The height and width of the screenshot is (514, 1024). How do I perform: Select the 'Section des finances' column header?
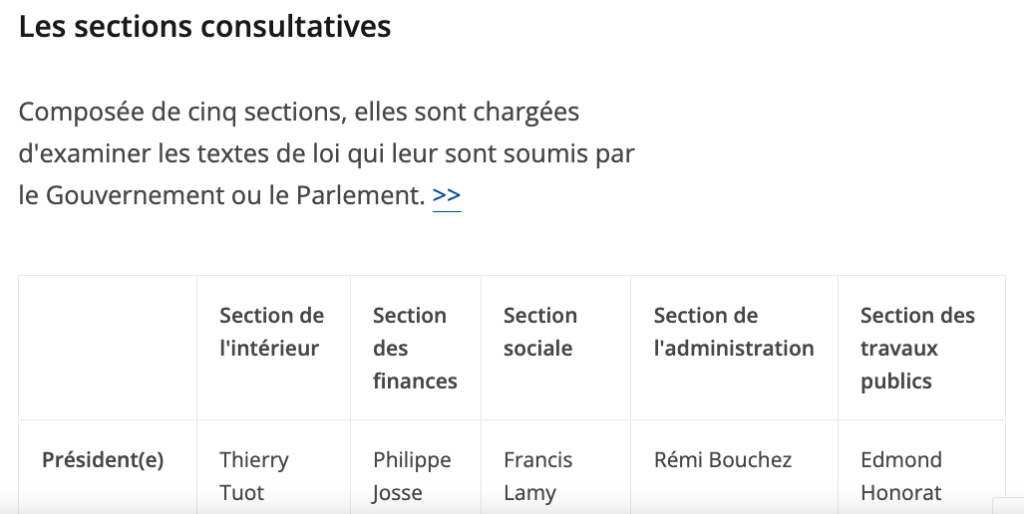pyautogui.click(x=415, y=348)
